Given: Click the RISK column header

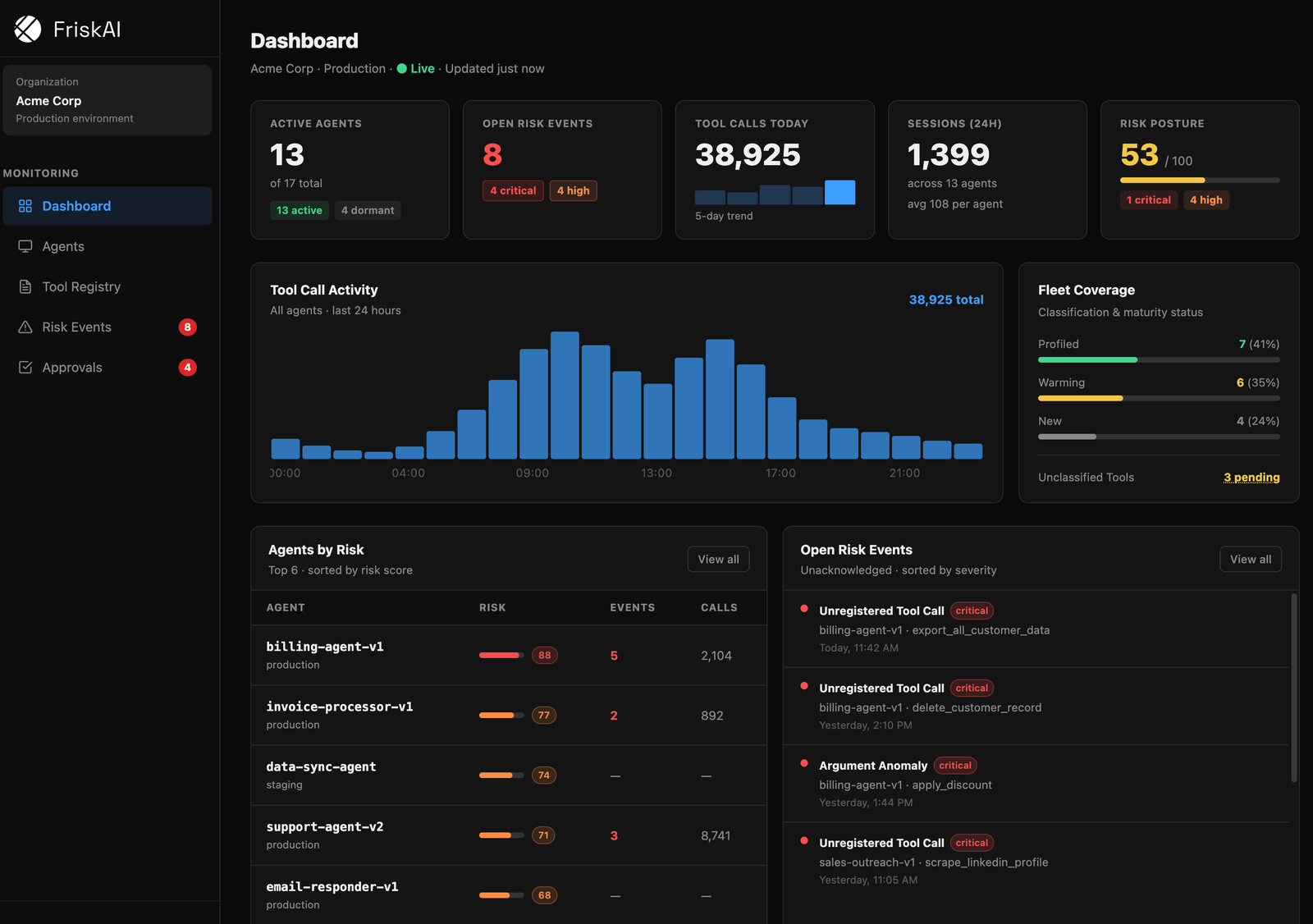Looking at the screenshot, I should pyautogui.click(x=492, y=608).
